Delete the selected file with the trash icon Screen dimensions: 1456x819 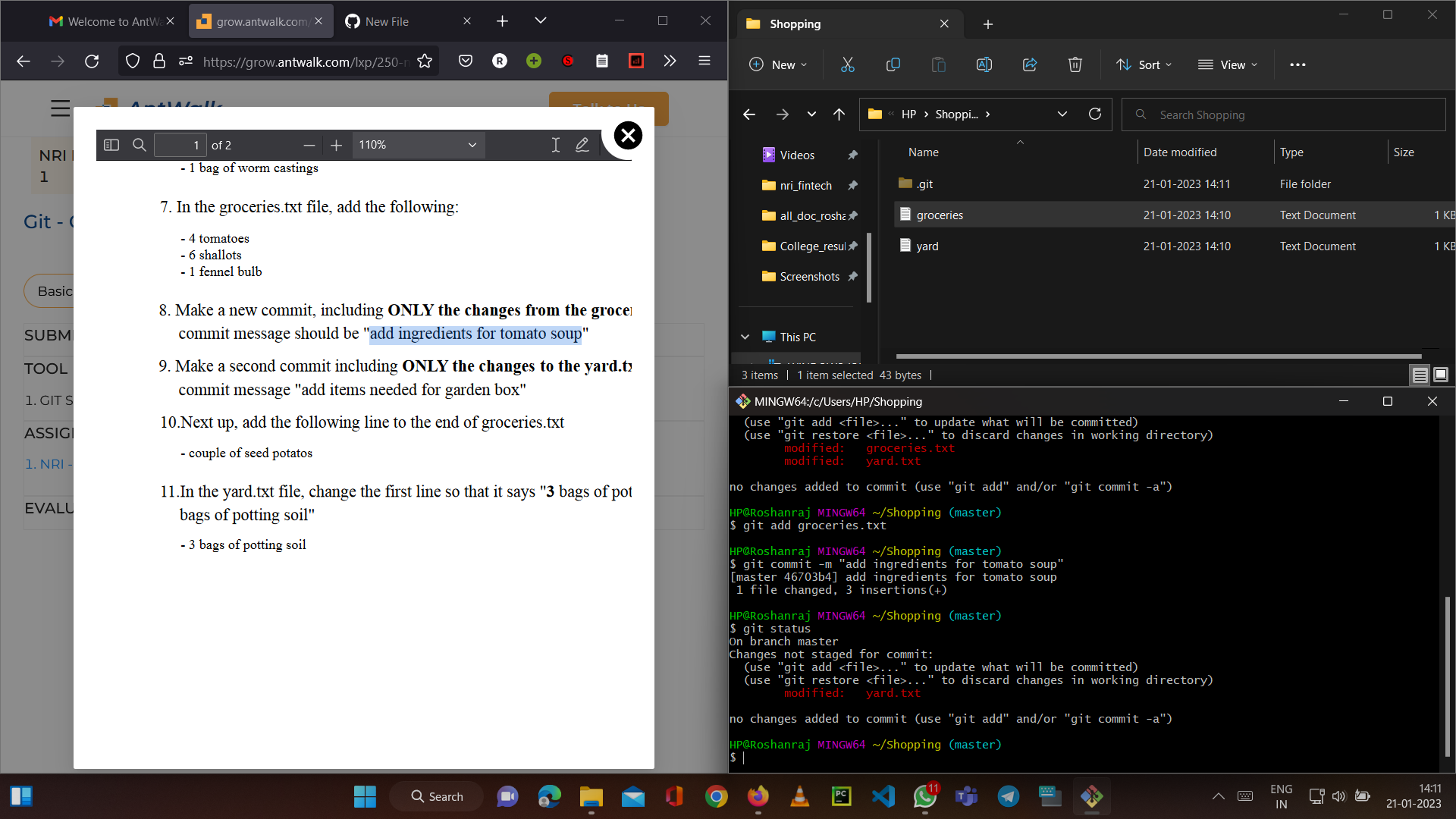pyautogui.click(x=1075, y=64)
